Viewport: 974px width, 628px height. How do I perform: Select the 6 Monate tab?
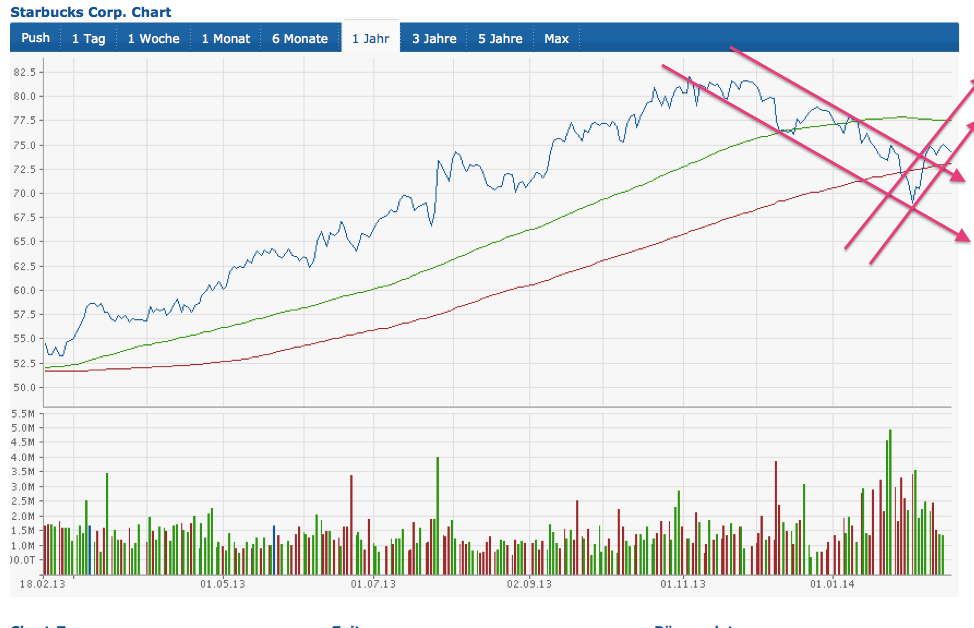click(x=300, y=39)
